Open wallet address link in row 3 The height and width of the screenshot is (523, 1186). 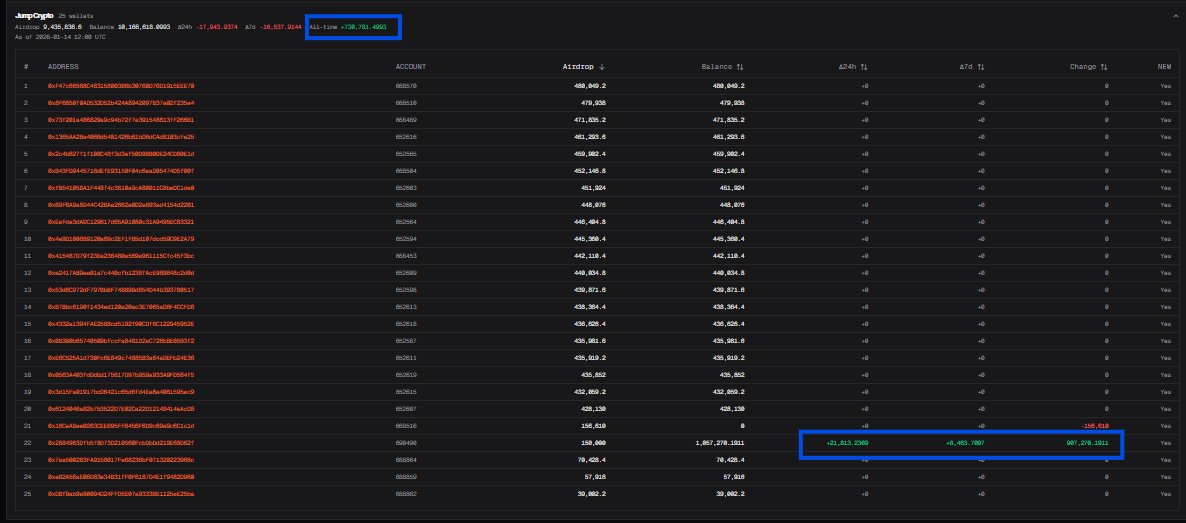[x=121, y=120]
